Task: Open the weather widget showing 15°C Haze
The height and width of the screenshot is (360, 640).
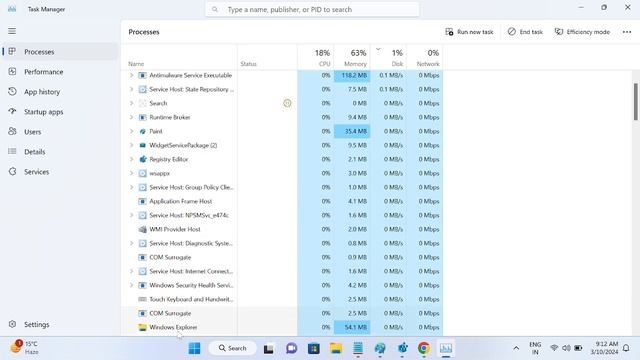Action: [24, 348]
